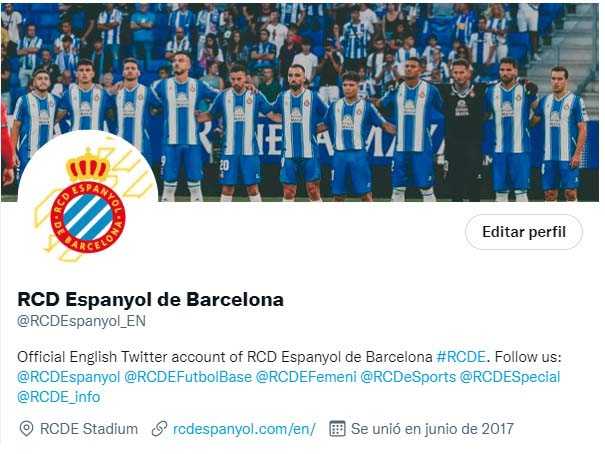The height and width of the screenshot is (454, 605).
Task: Open the @RCDEspanyol mention link
Action: [x=69, y=377]
